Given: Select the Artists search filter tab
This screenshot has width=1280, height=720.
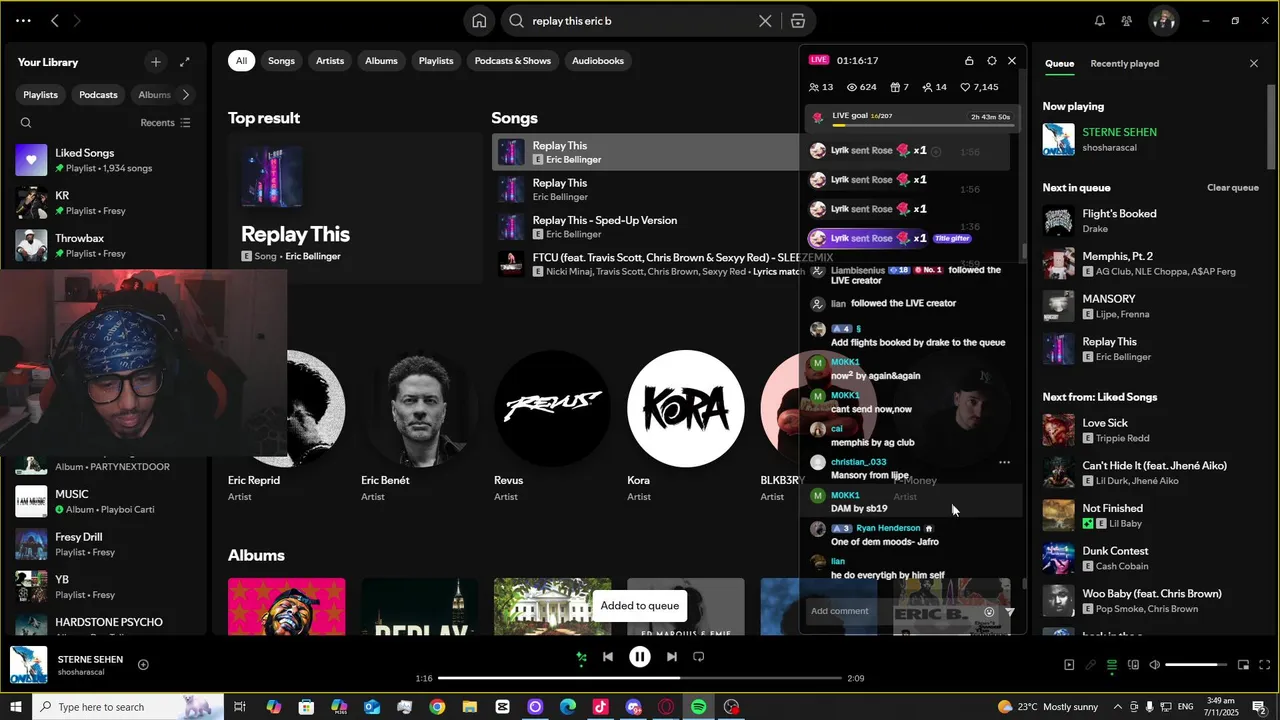Looking at the screenshot, I should [330, 61].
